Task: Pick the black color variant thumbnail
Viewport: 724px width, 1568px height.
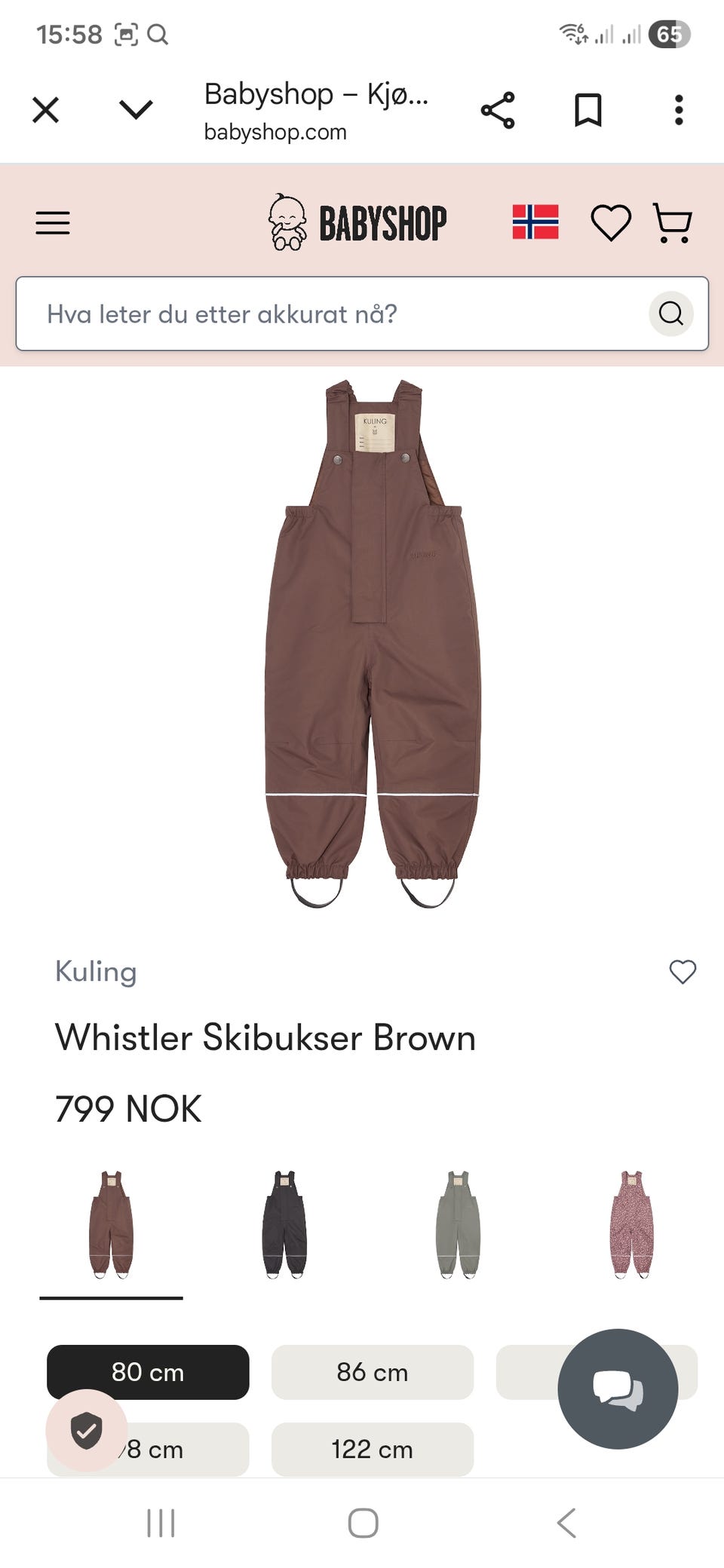Action: pos(285,1224)
